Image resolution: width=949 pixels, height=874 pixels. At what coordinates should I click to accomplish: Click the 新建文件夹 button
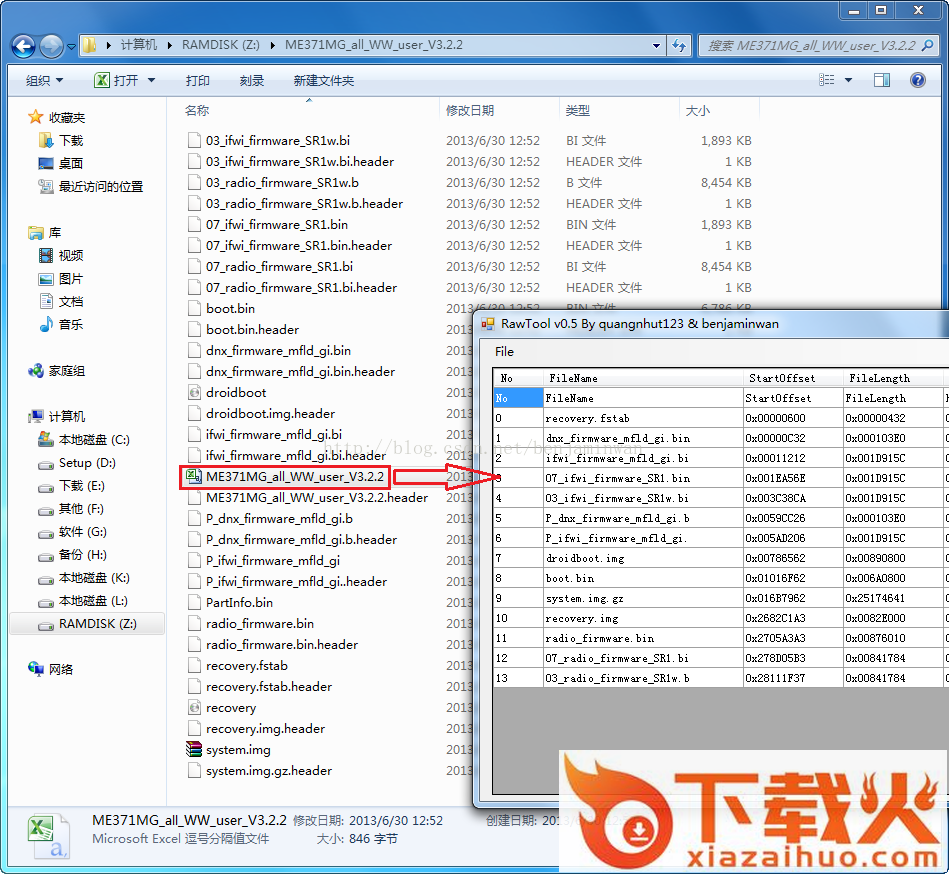(324, 80)
